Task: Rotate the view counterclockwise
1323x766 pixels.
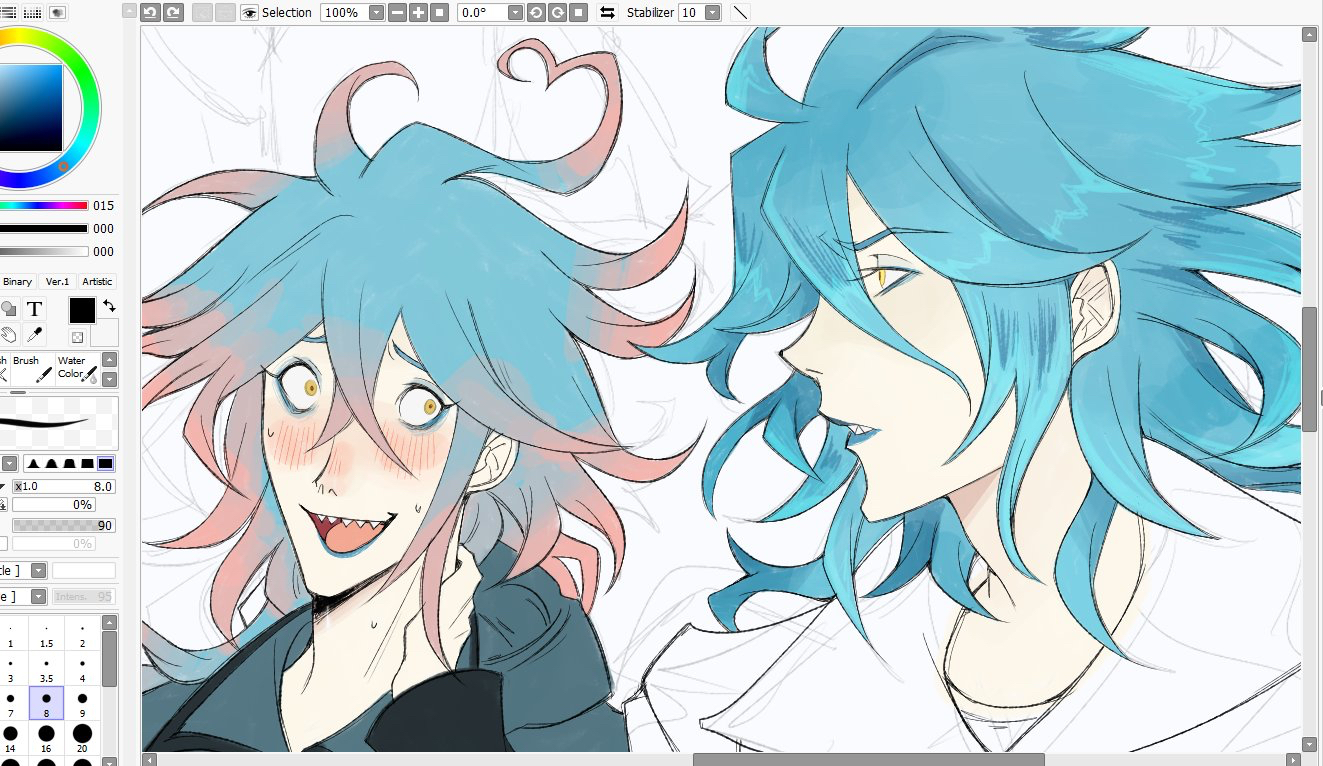Action: 535,13
